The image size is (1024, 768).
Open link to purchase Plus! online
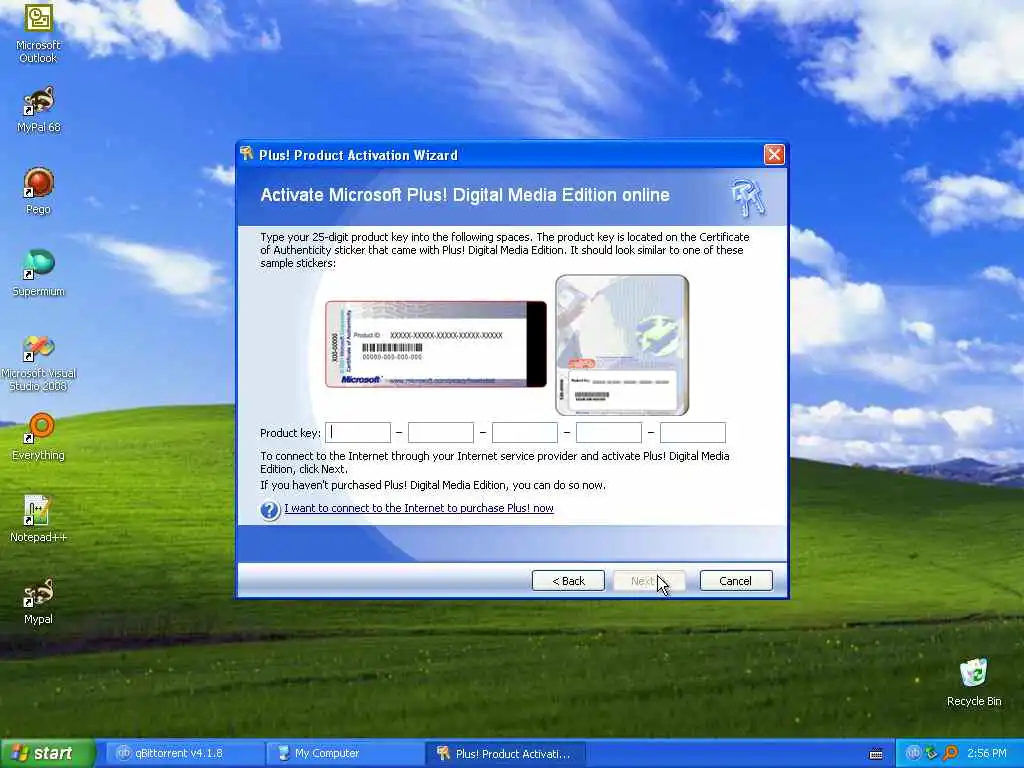tap(419, 508)
